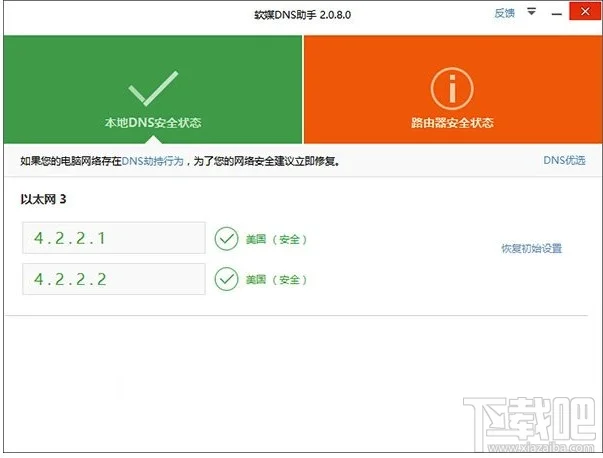The width and height of the screenshot is (603, 458).
Task: Click the check icon beside 4.2.2.1
Action: 226,239
